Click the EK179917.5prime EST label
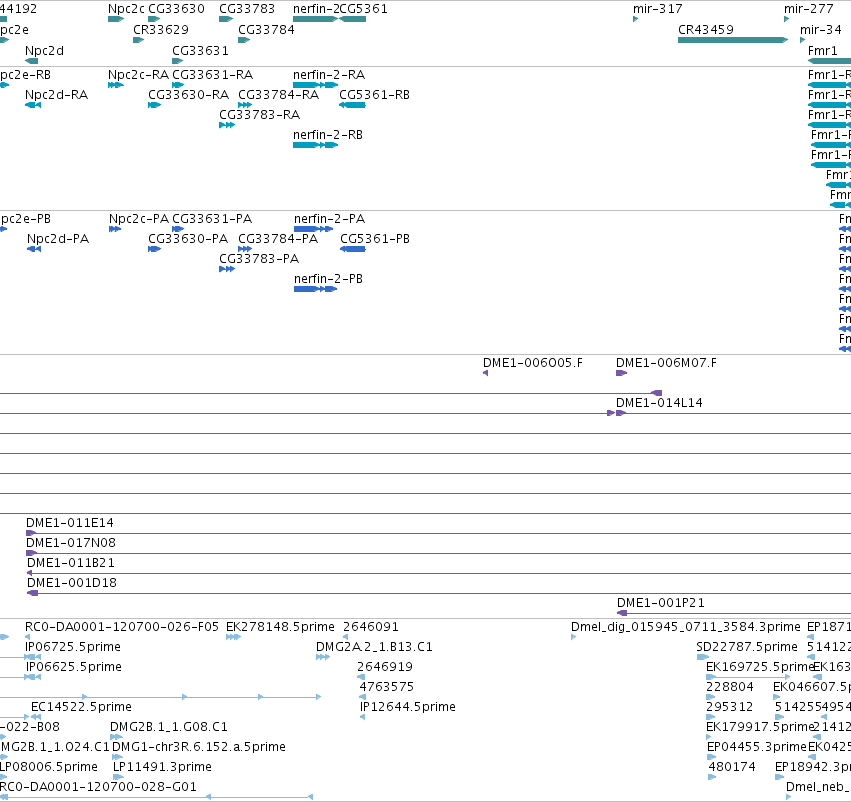 click(760, 727)
